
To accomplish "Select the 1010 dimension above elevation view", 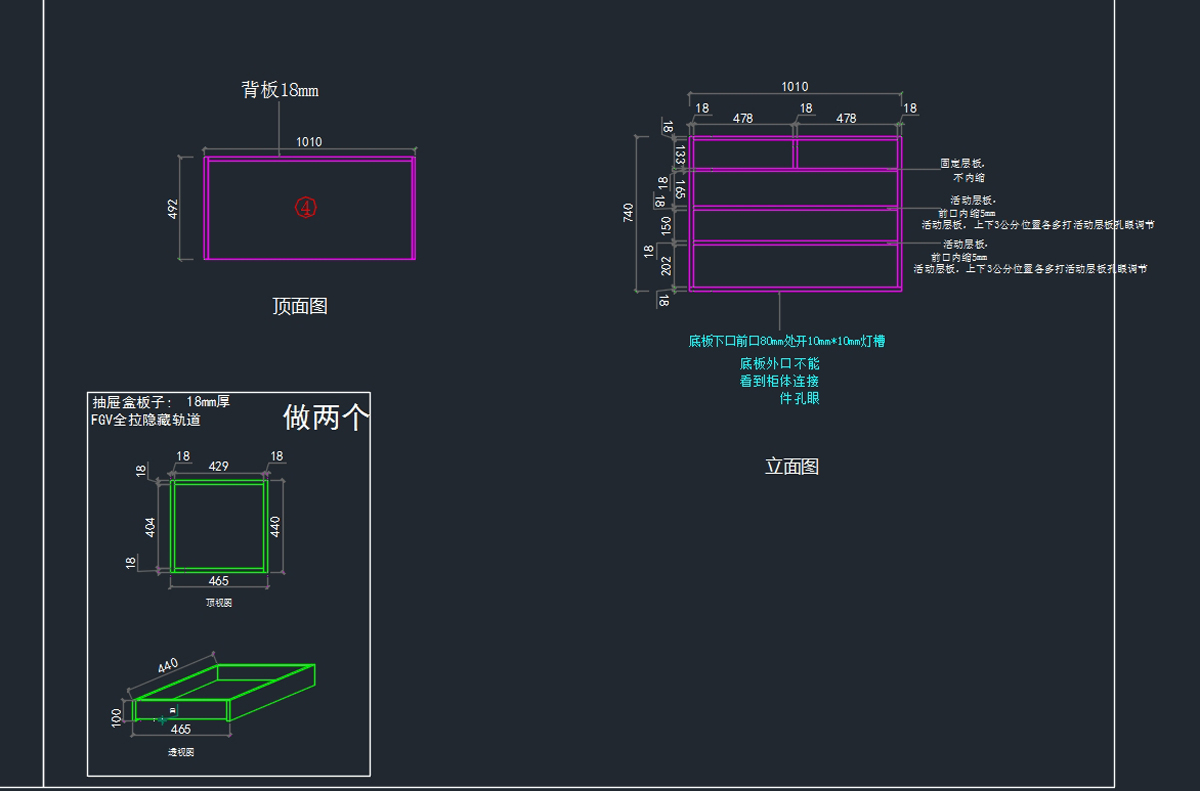I will pos(794,87).
